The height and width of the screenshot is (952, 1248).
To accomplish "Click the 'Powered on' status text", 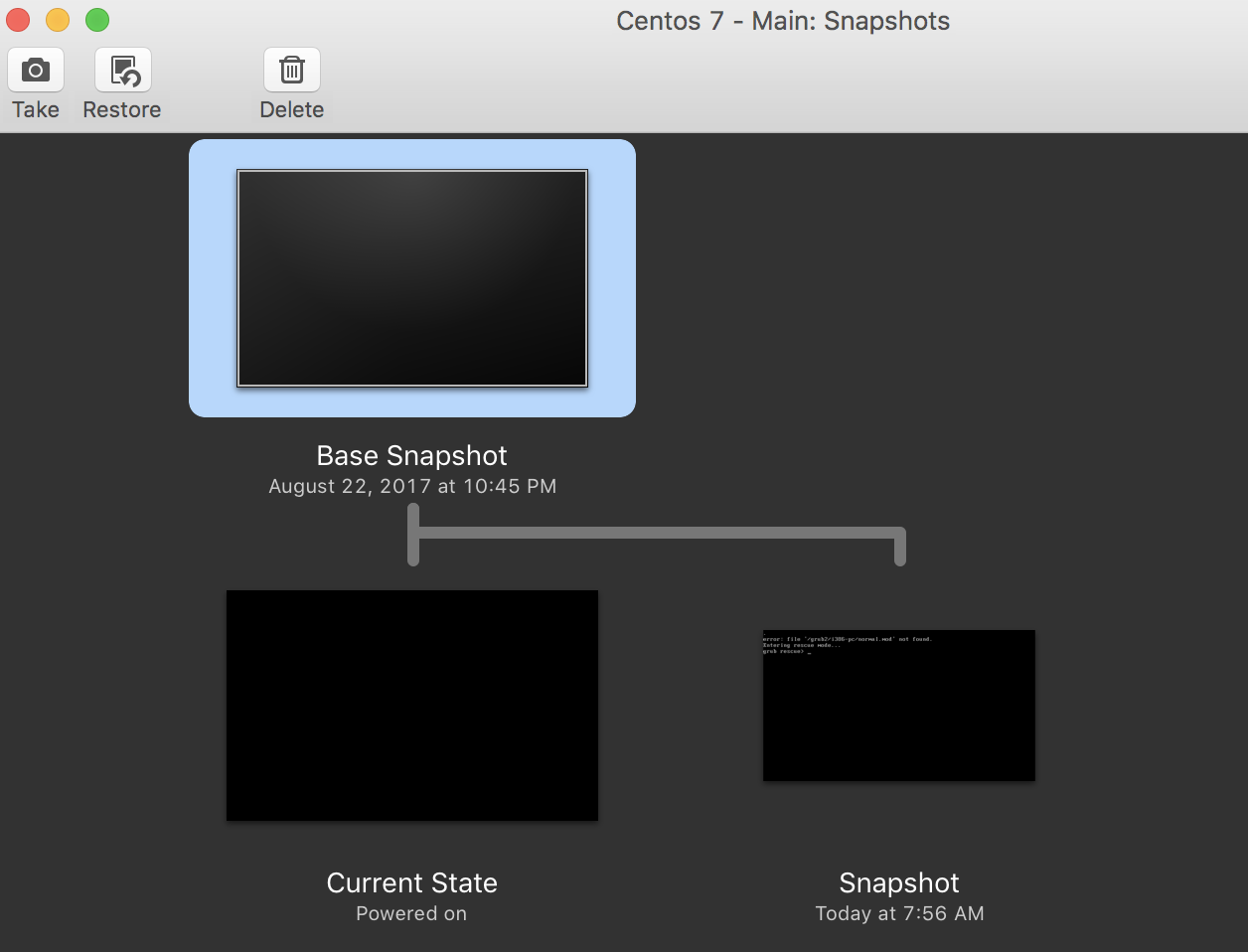I will pos(412,913).
